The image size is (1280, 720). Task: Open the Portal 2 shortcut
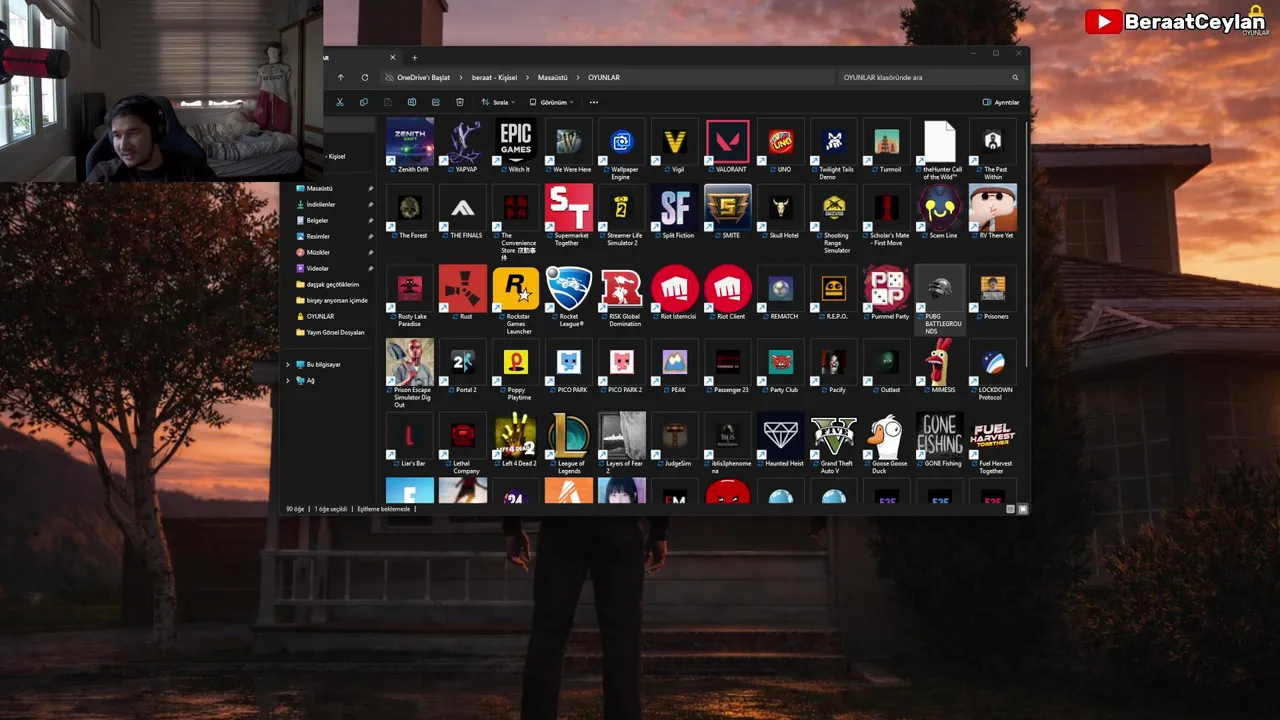(x=463, y=362)
